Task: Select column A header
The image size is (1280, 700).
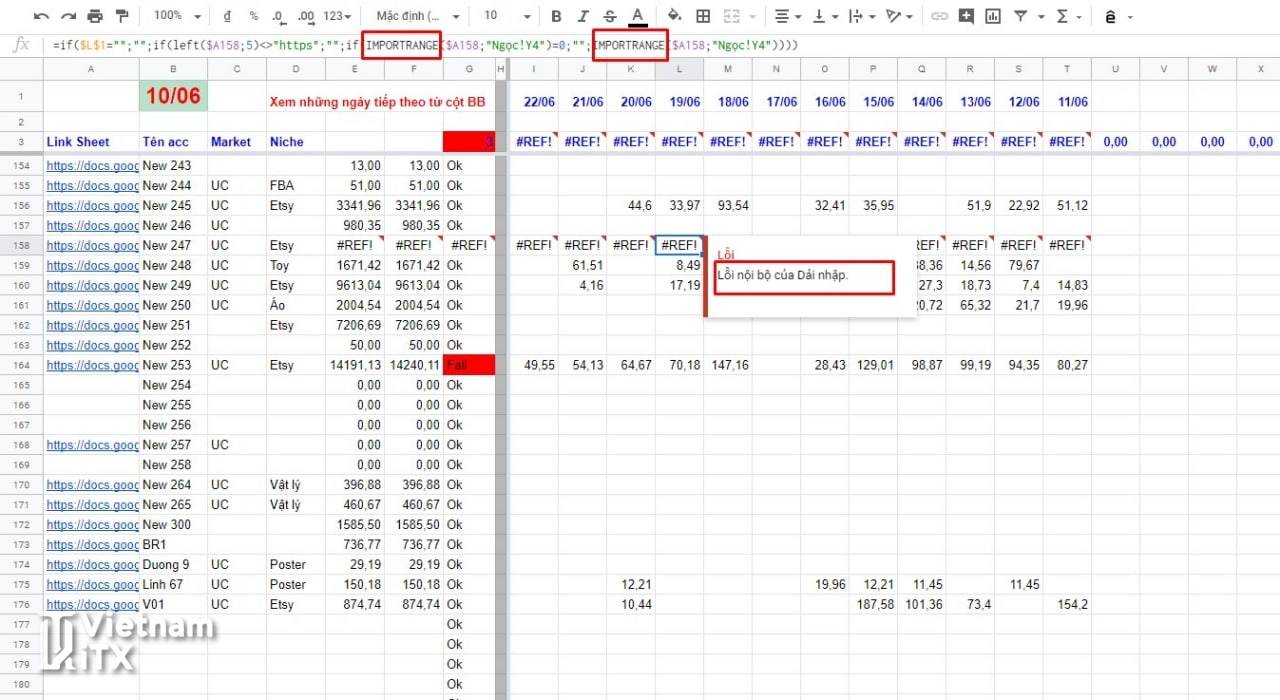Action: 91,68
